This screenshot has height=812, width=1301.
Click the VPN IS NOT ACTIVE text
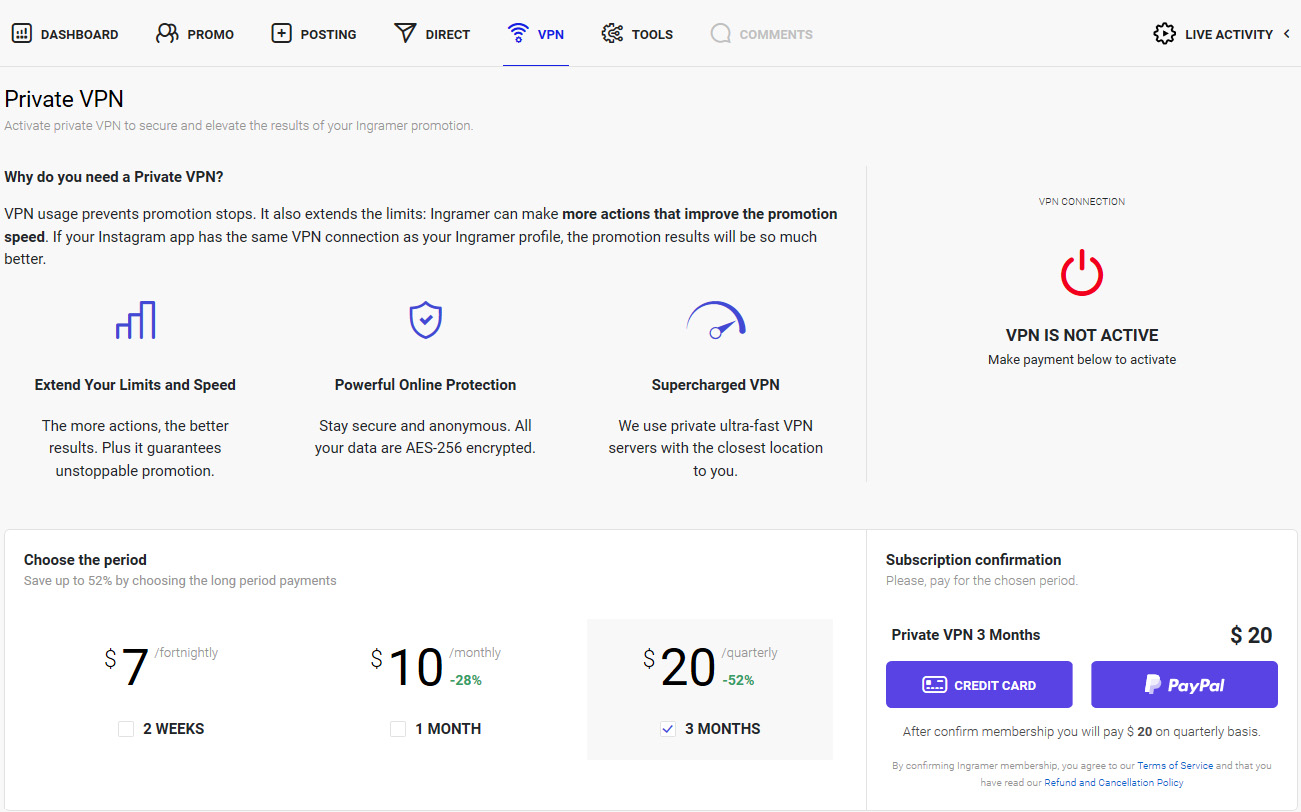(1082, 335)
